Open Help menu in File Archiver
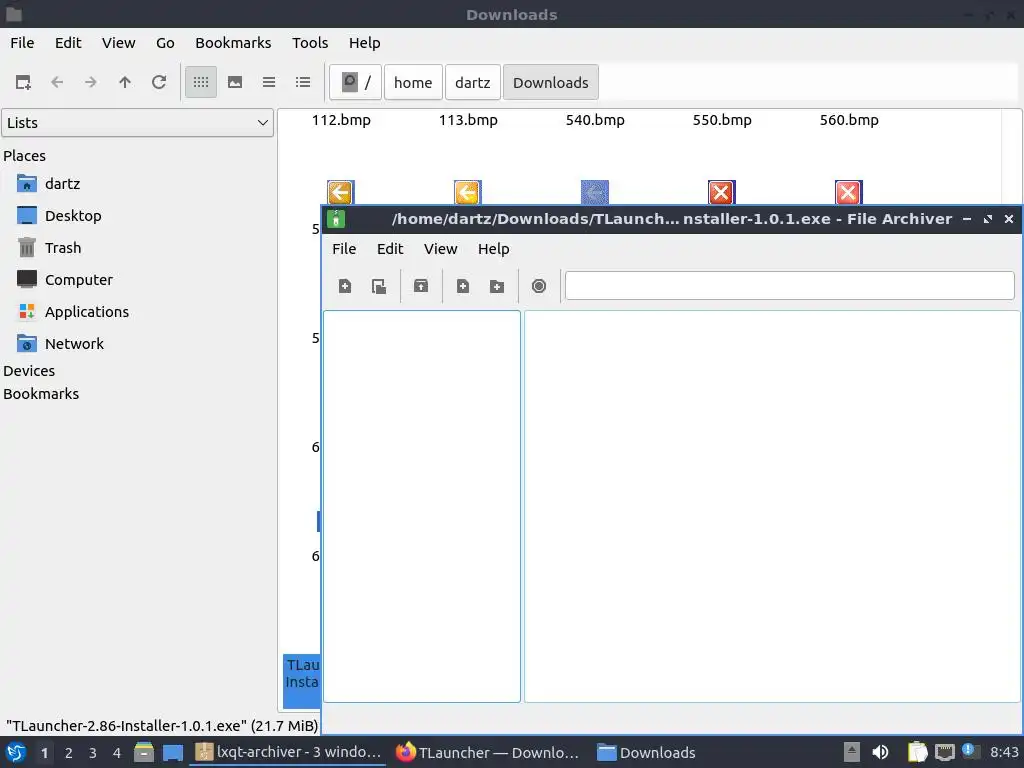Viewport: 1024px width, 768px height. [x=493, y=249]
